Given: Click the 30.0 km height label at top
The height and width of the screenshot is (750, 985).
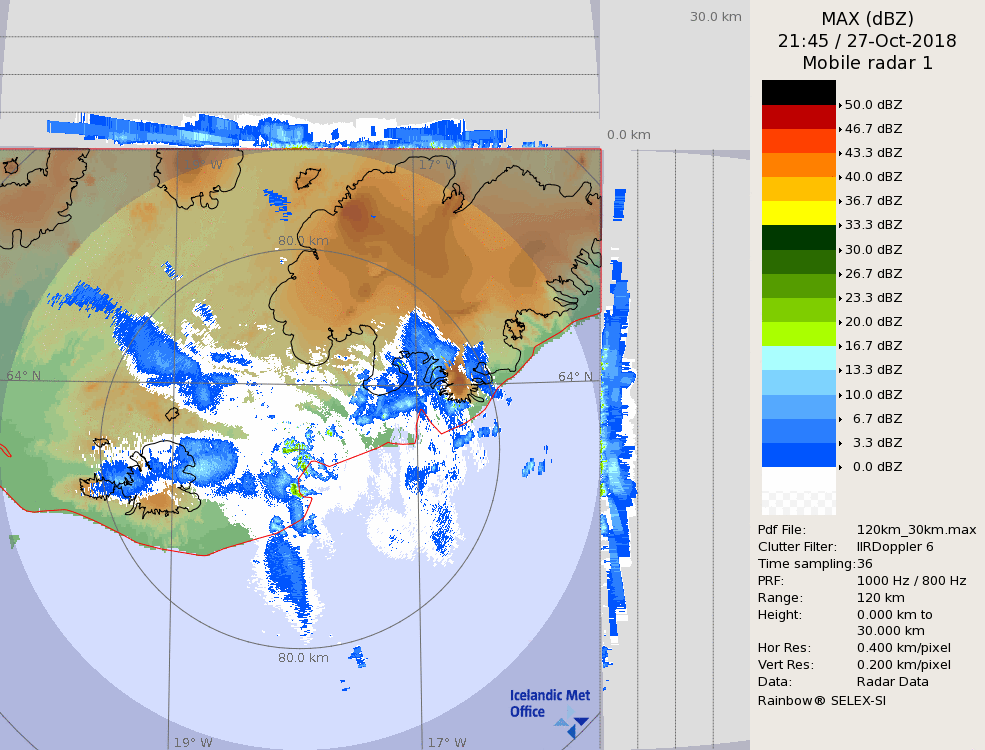Looking at the screenshot, I should [715, 17].
